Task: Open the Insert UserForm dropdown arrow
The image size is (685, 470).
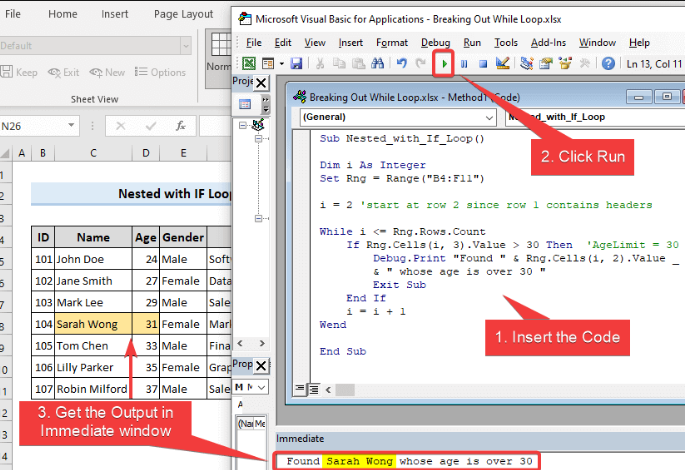Action: (281, 64)
